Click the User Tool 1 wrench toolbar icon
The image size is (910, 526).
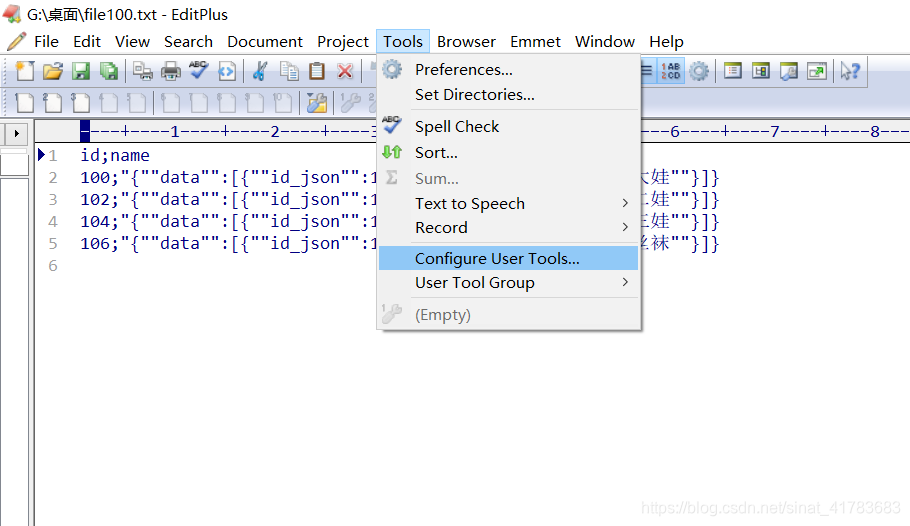(x=350, y=103)
